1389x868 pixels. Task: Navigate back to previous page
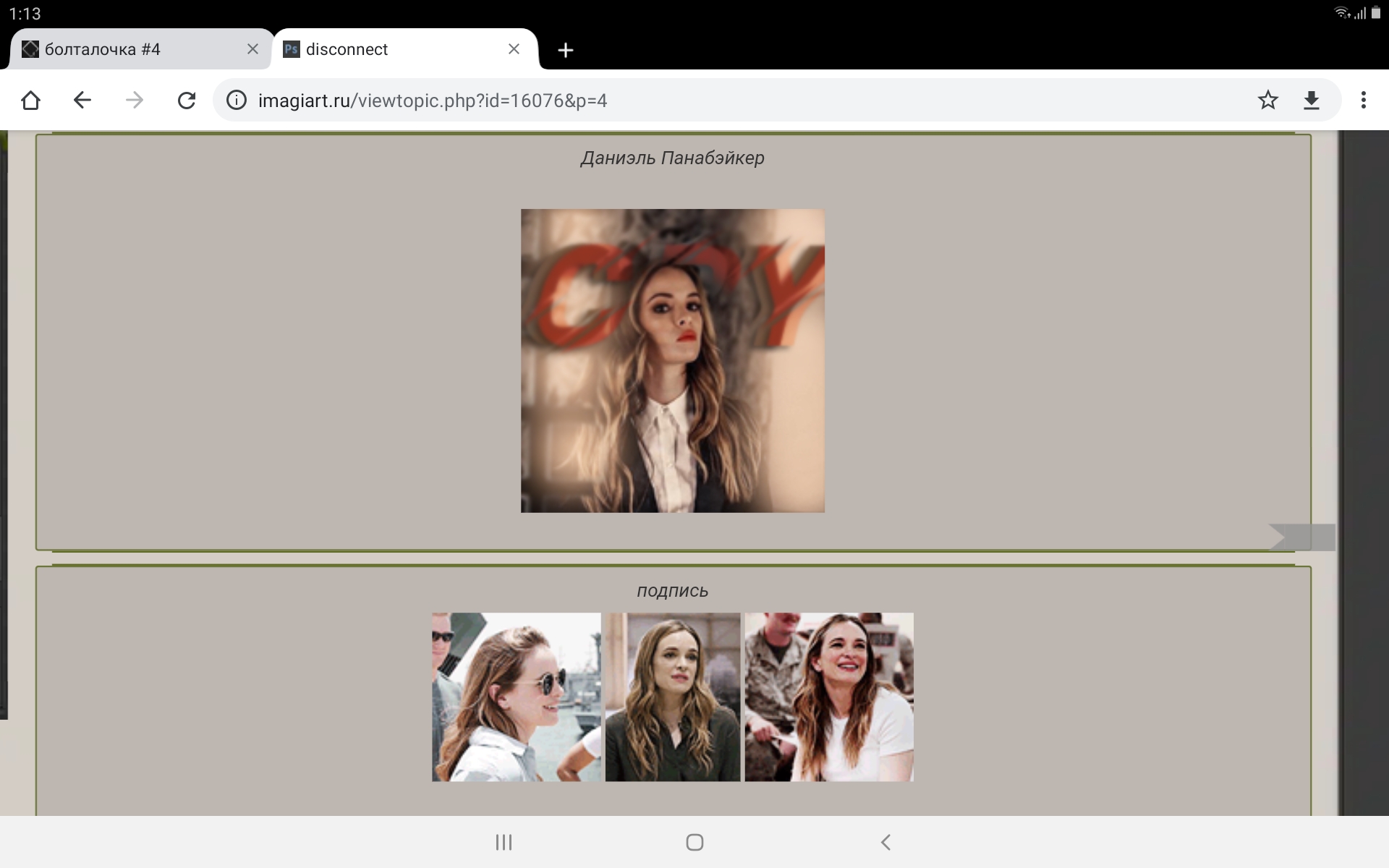(x=82, y=100)
